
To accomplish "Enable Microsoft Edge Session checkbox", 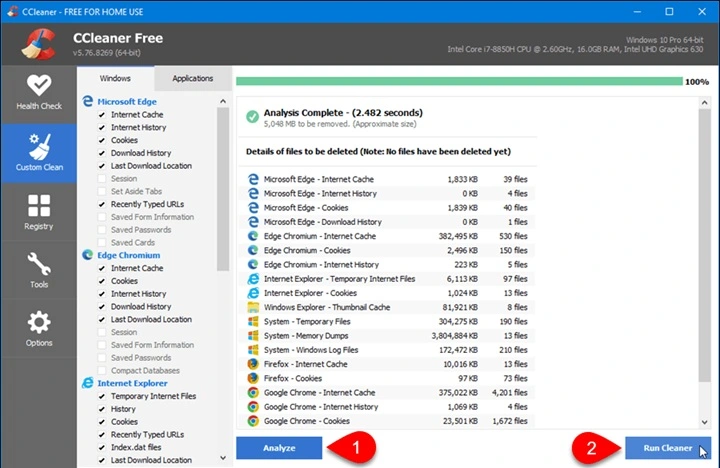I will point(102,179).
